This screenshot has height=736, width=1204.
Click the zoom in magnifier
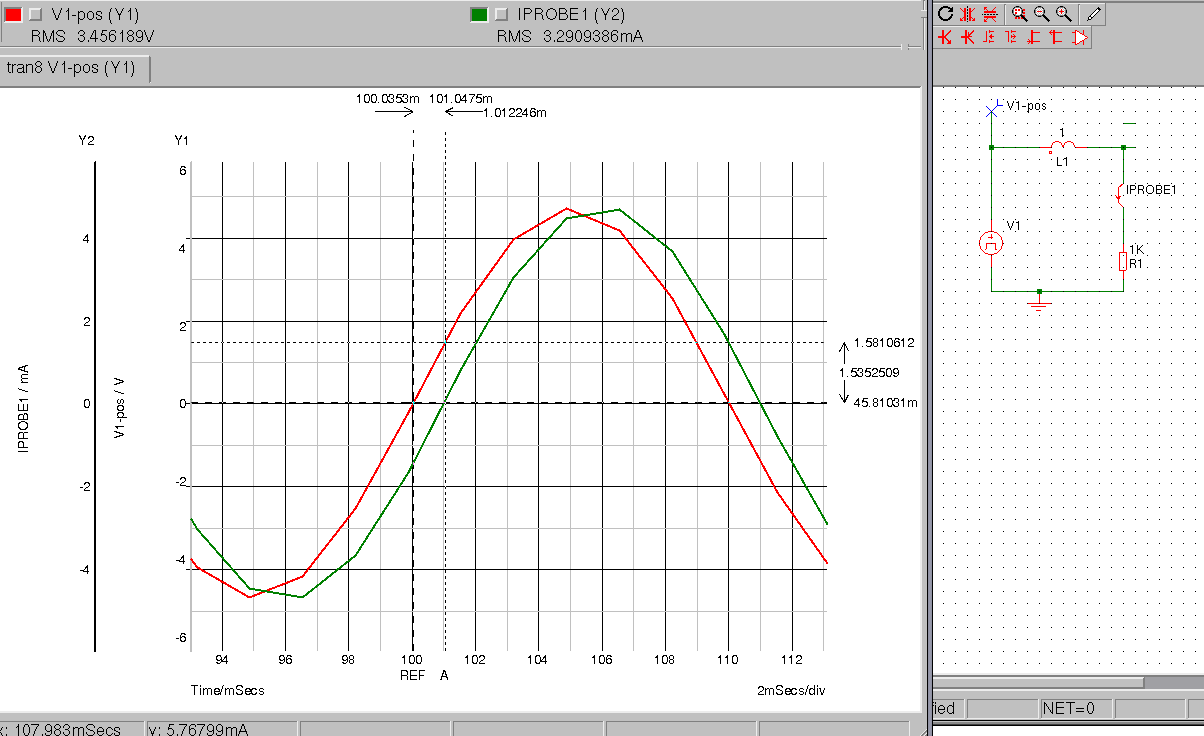pos(1063,14)
